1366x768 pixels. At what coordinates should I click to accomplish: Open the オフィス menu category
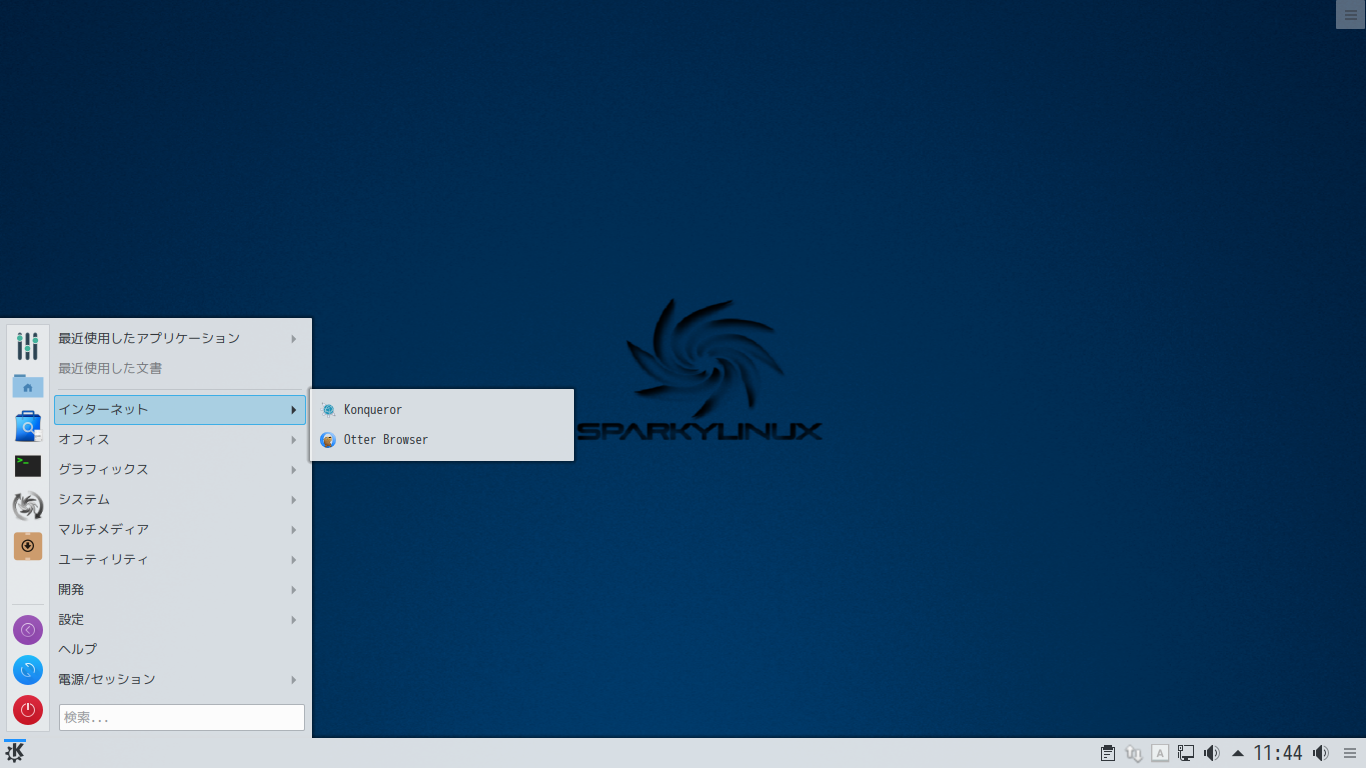180,440
